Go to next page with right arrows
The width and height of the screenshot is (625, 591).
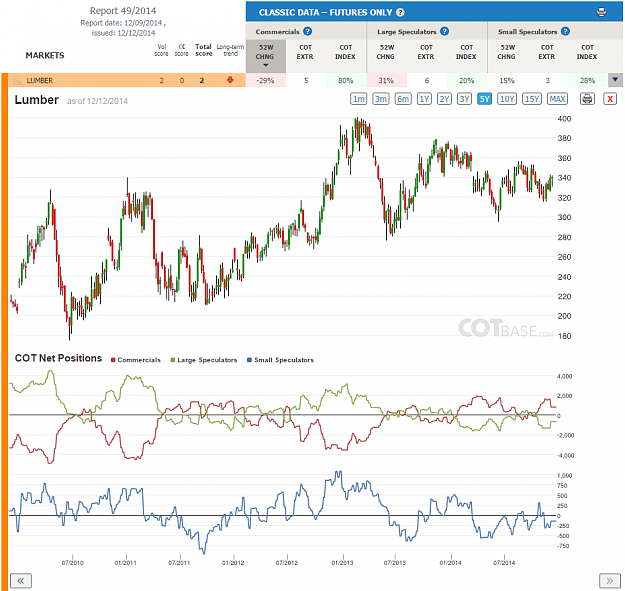coord(609,581)
